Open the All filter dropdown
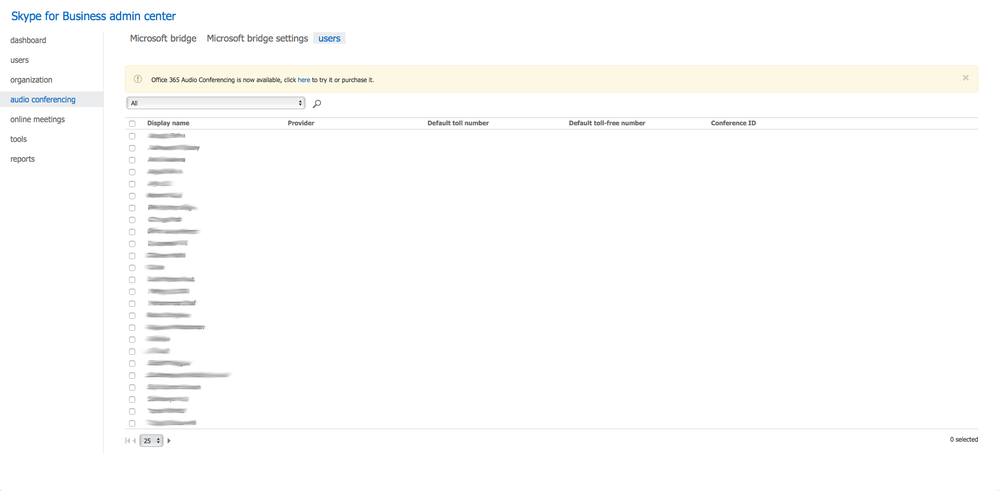 coord(216,103)
